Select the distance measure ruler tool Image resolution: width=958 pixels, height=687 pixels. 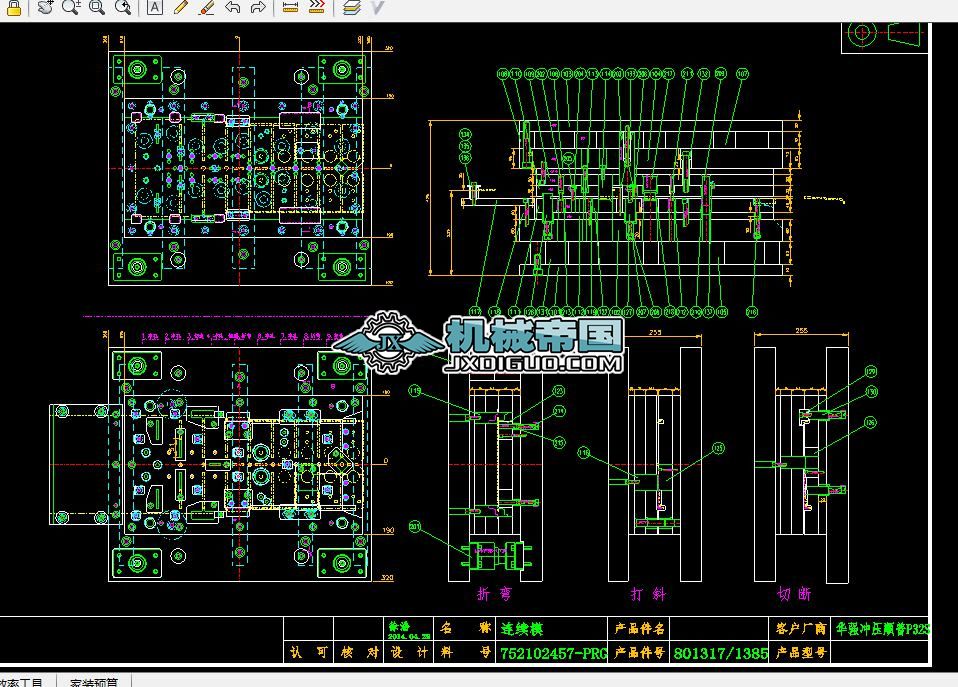click(290, 7)
